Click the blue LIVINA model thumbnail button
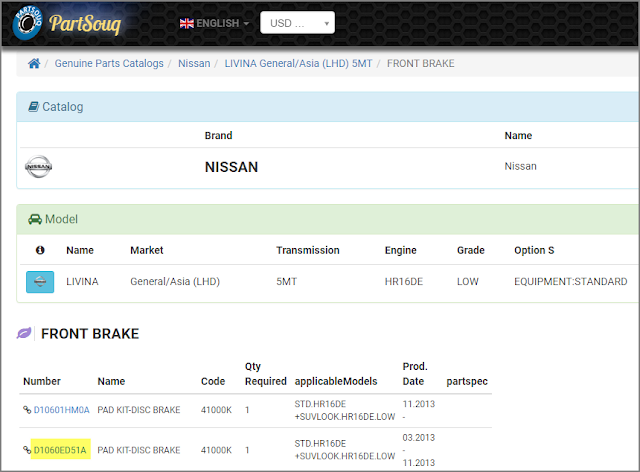This screenshot has width=640, height=472. 40,282
